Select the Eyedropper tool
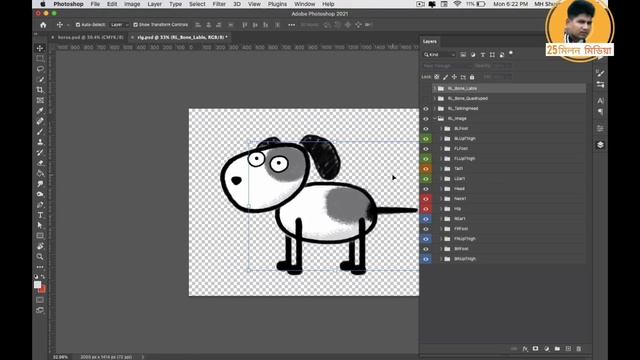Viewport: 640px width, 360px height. point(40,111)
